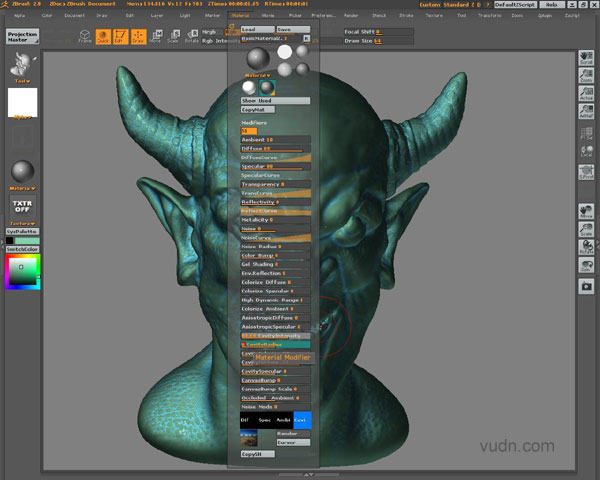
Task: Open the DefaultZScript button
Action: click(515, 5)
